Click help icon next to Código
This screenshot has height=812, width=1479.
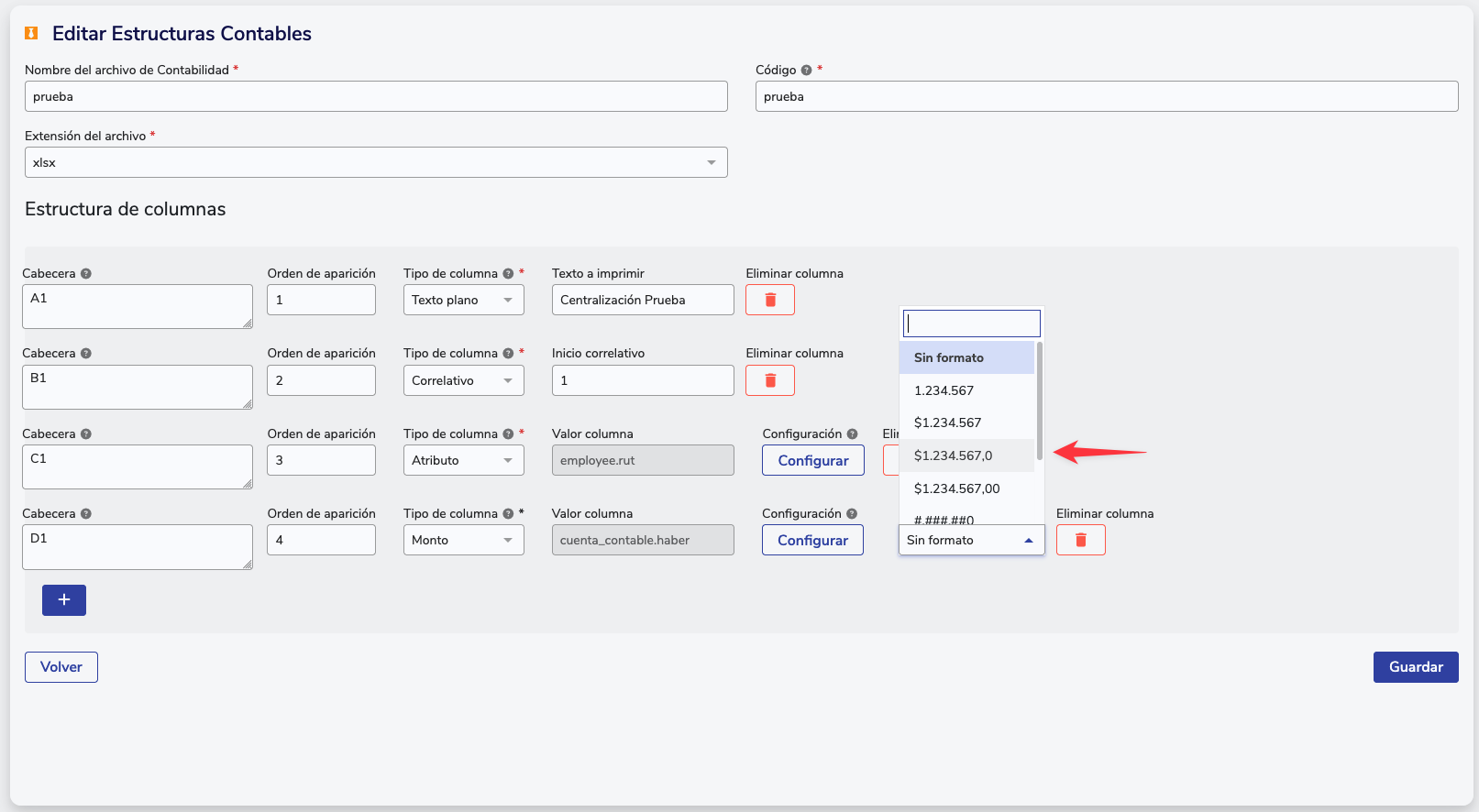pos(806,71)
